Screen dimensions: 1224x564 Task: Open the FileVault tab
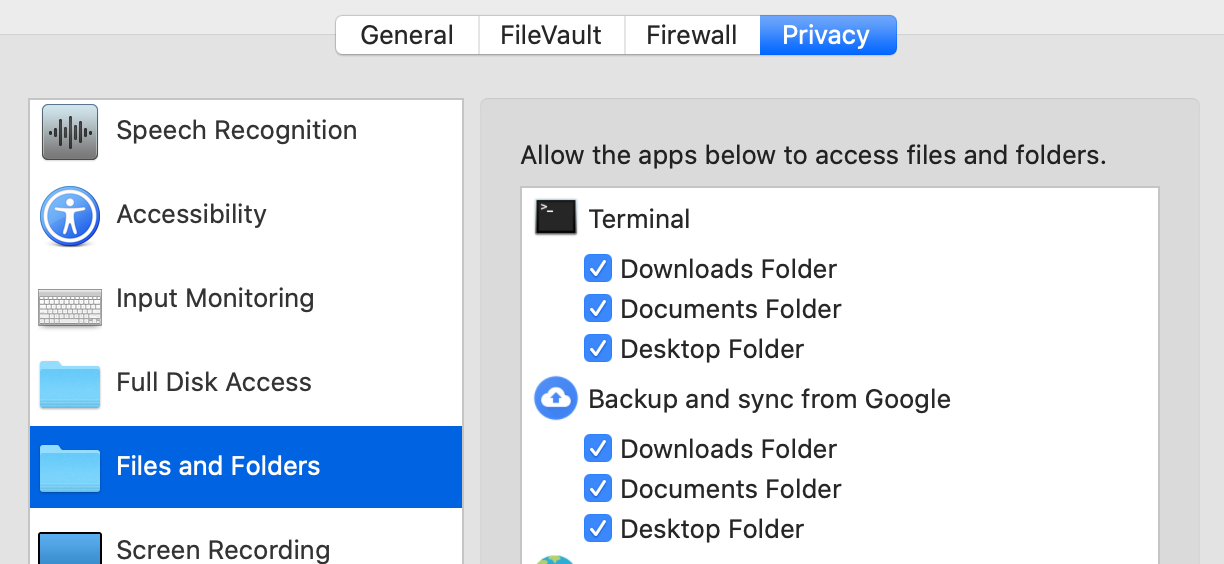(551, 35)
